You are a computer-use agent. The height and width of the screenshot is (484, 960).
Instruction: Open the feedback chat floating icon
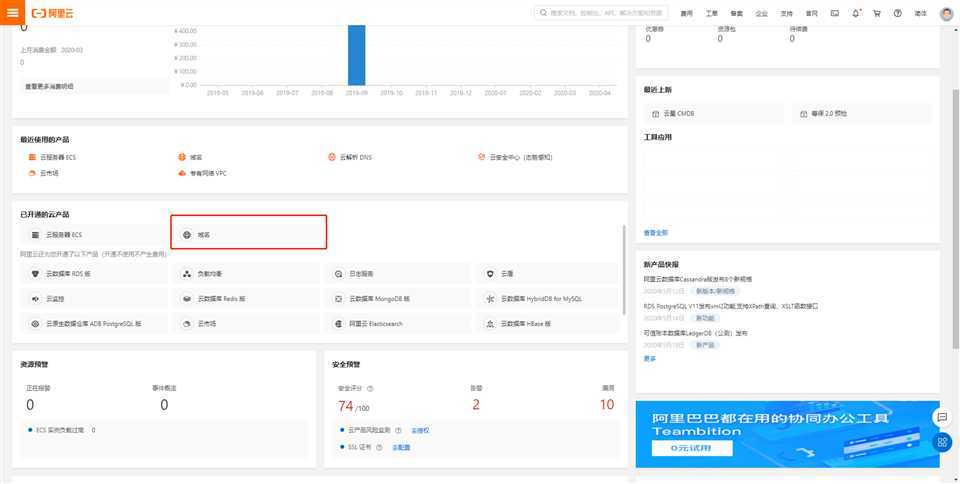pos(943,418)
